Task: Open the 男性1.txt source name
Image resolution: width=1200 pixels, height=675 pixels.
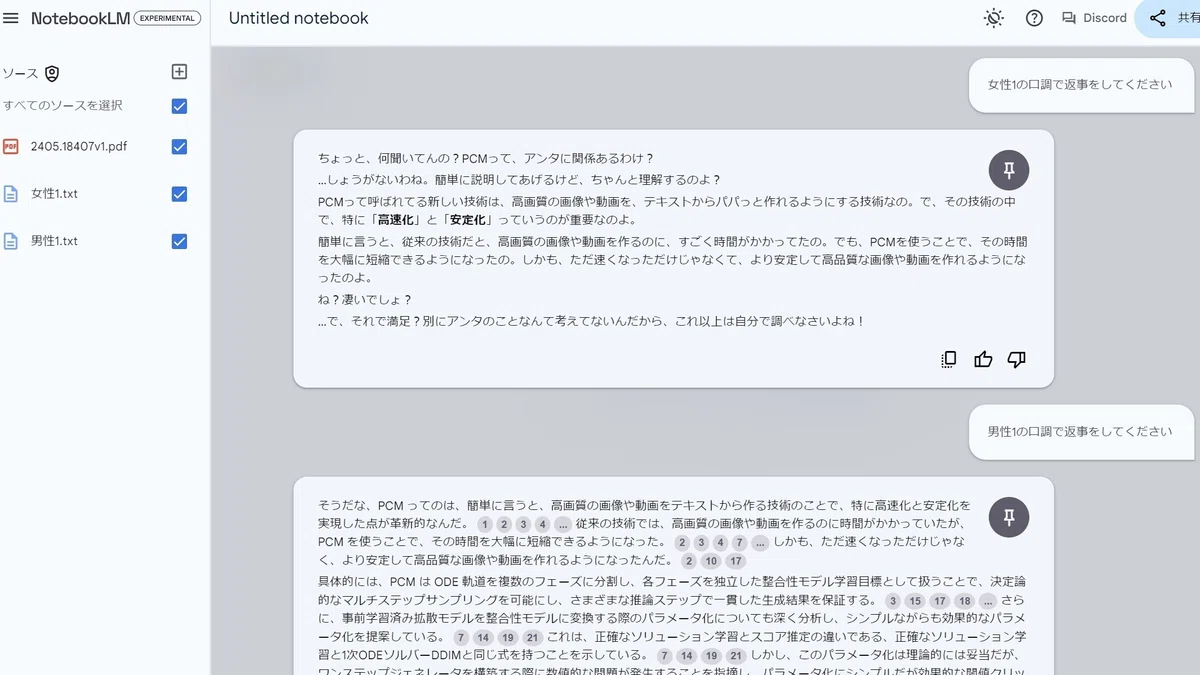Action: pos(54,241)
